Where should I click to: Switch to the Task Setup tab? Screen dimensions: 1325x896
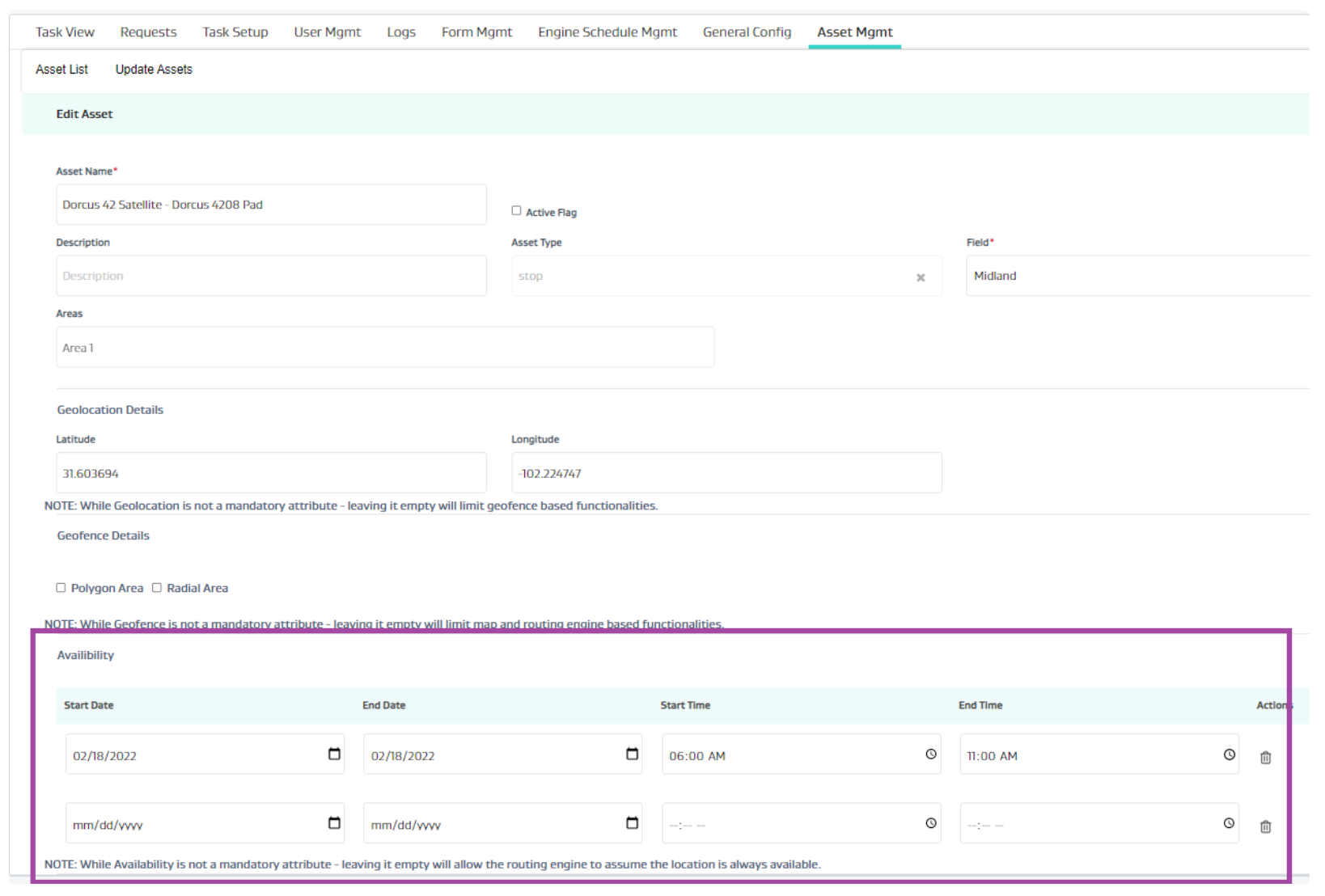tap(235, 32)
